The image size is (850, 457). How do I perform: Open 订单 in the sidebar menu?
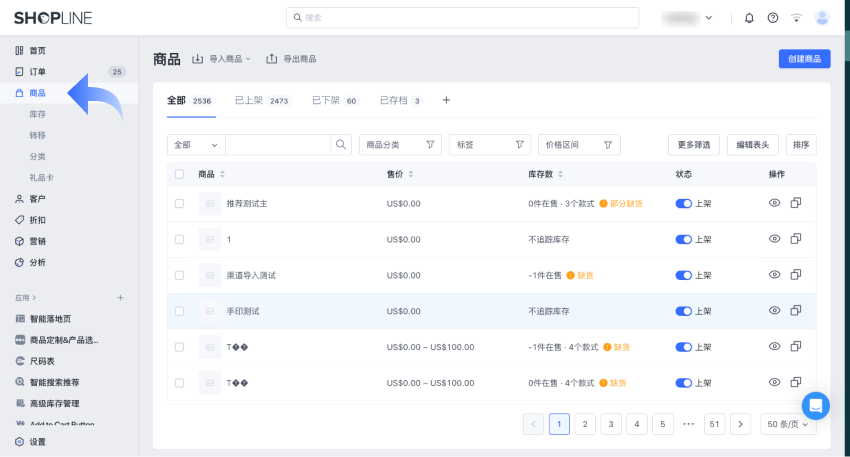(x=37, y=72)
